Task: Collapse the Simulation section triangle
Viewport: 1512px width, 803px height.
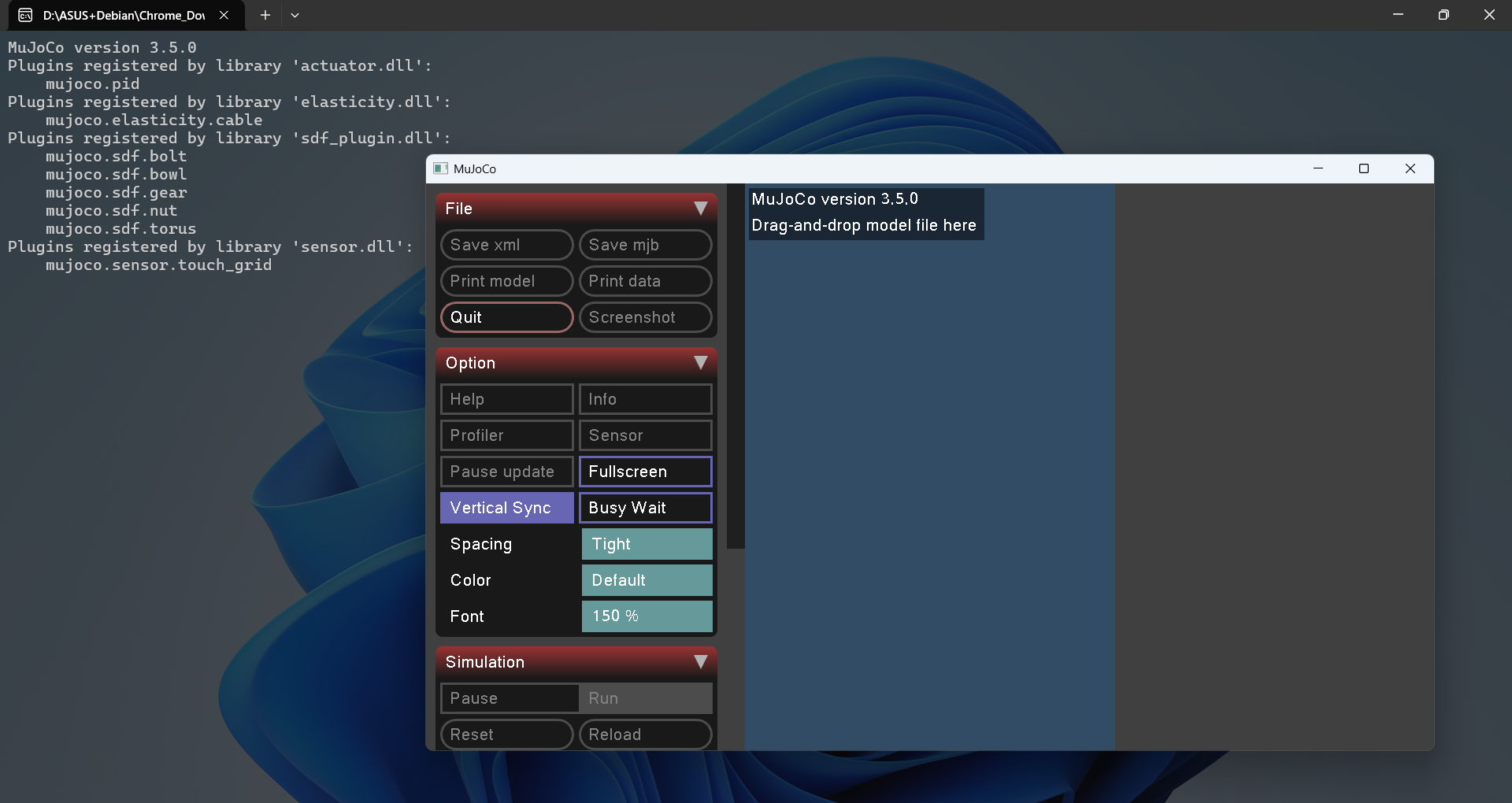Action: point(700,662)
